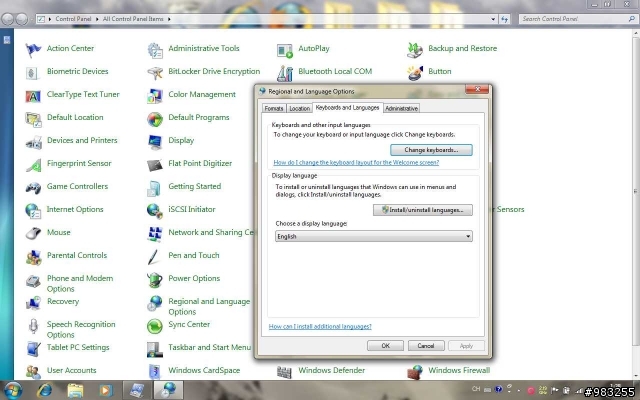Close the Regional and Language Options dialog
Screen dimensions: 640x400
tap(477, 89)
